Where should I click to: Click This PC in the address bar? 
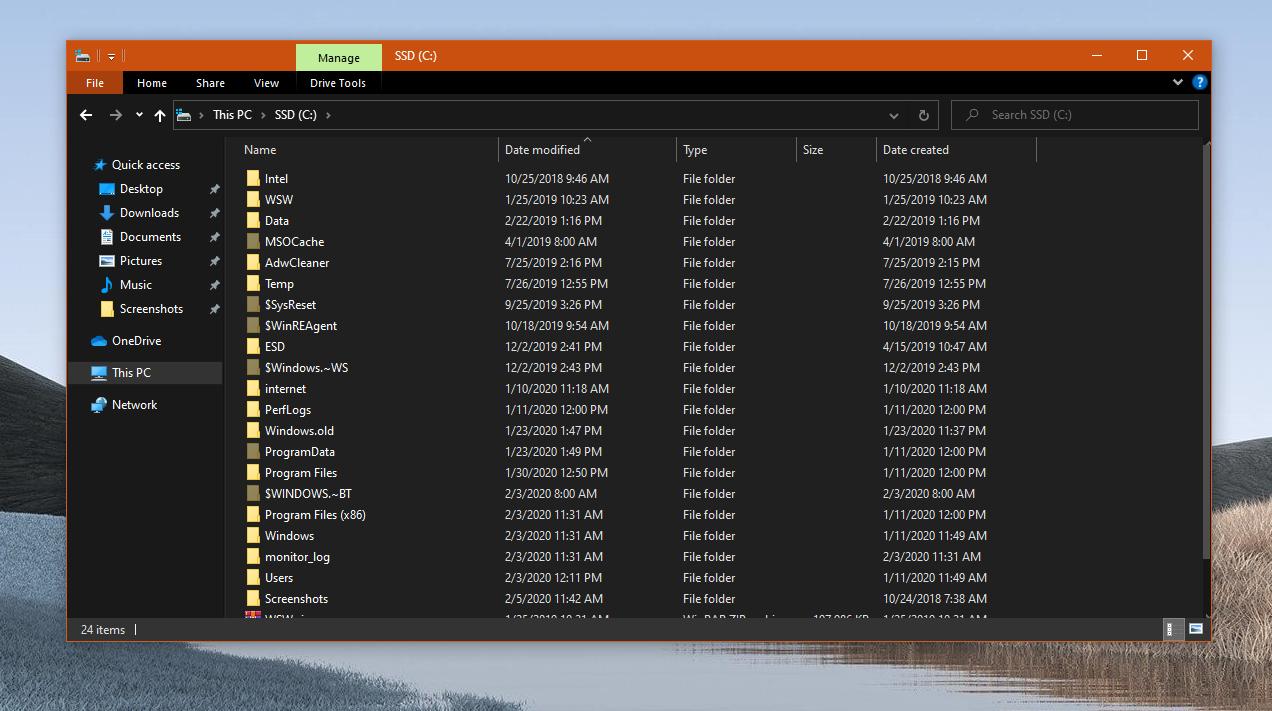pos(232,115)
